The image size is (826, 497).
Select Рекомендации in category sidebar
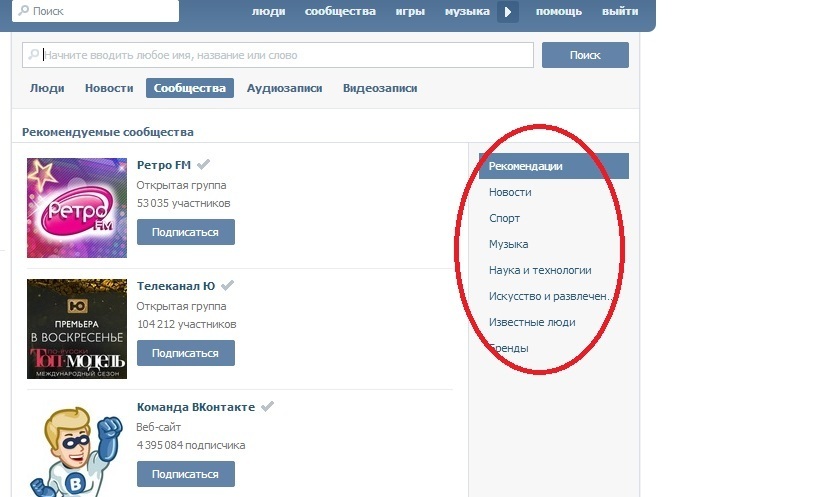554,166
